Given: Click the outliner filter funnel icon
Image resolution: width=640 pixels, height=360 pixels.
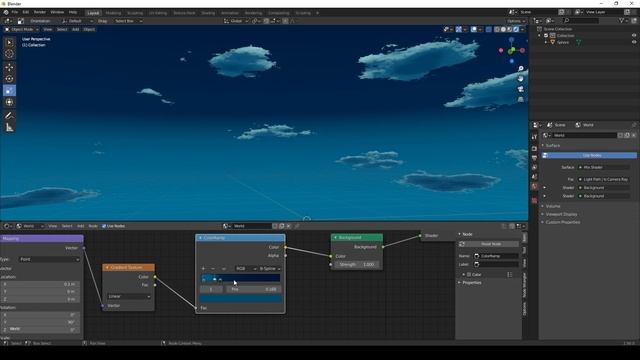Looking at the screenshot, I should click(622, 20).
